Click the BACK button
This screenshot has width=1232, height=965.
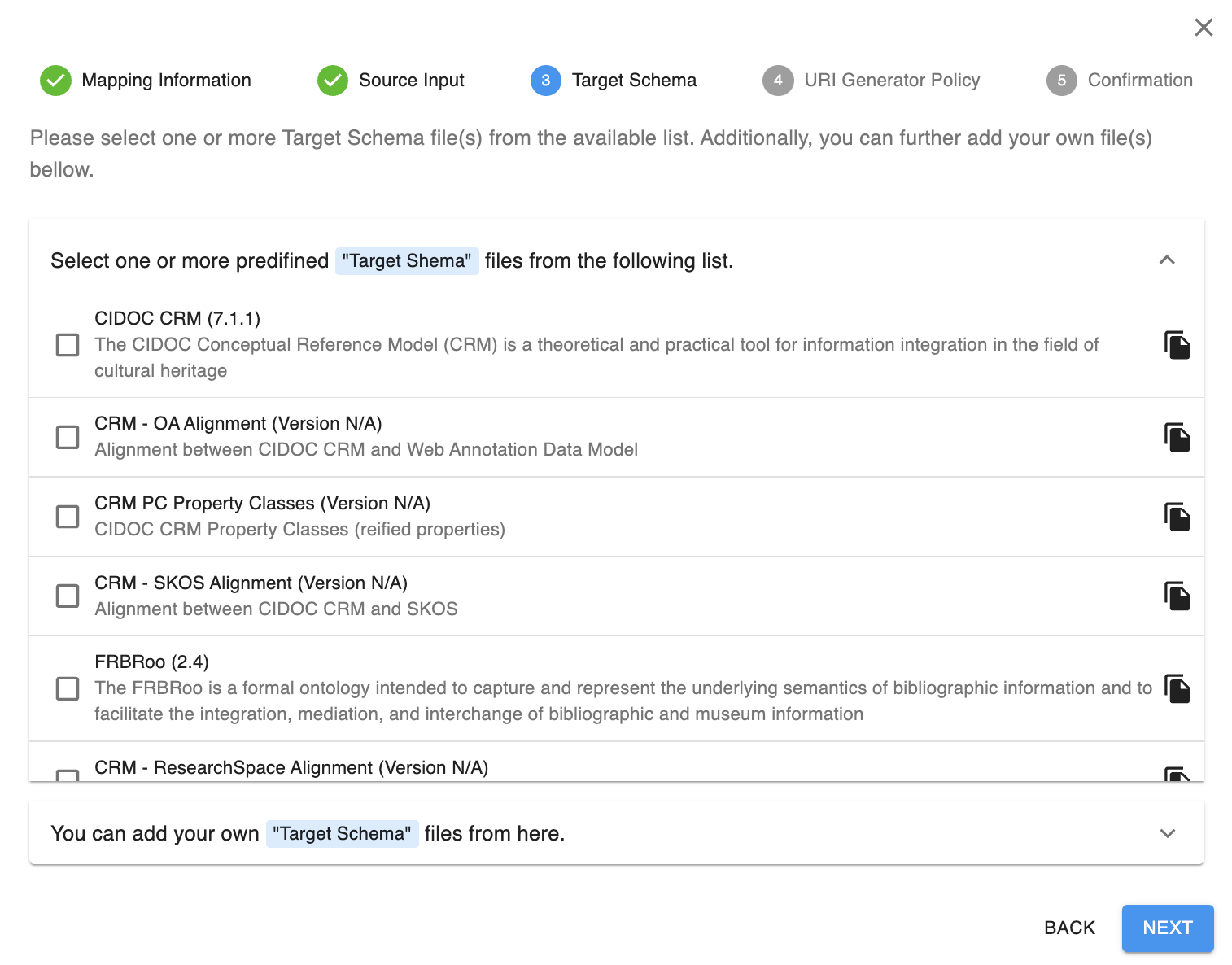pyautogui.click(x=1069, y=928)
